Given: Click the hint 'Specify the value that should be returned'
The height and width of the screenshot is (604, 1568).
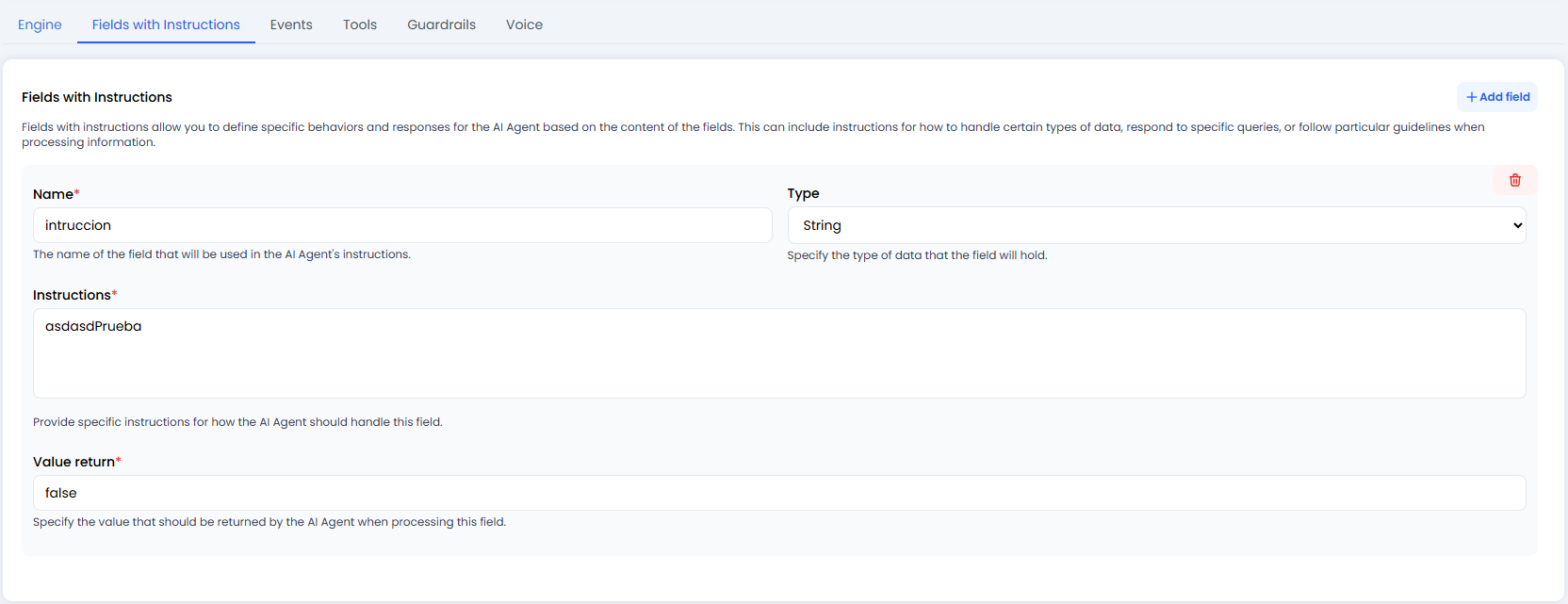Looking at the screenshot, I should [x=269, y=522].
